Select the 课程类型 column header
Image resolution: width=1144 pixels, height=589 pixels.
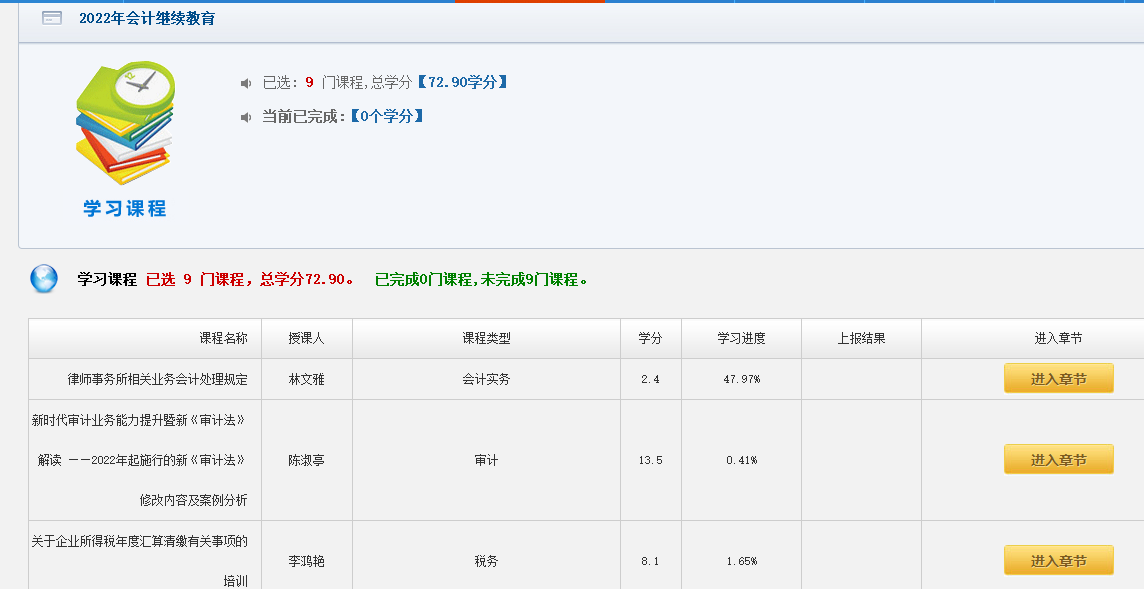[x=486, y=339]
